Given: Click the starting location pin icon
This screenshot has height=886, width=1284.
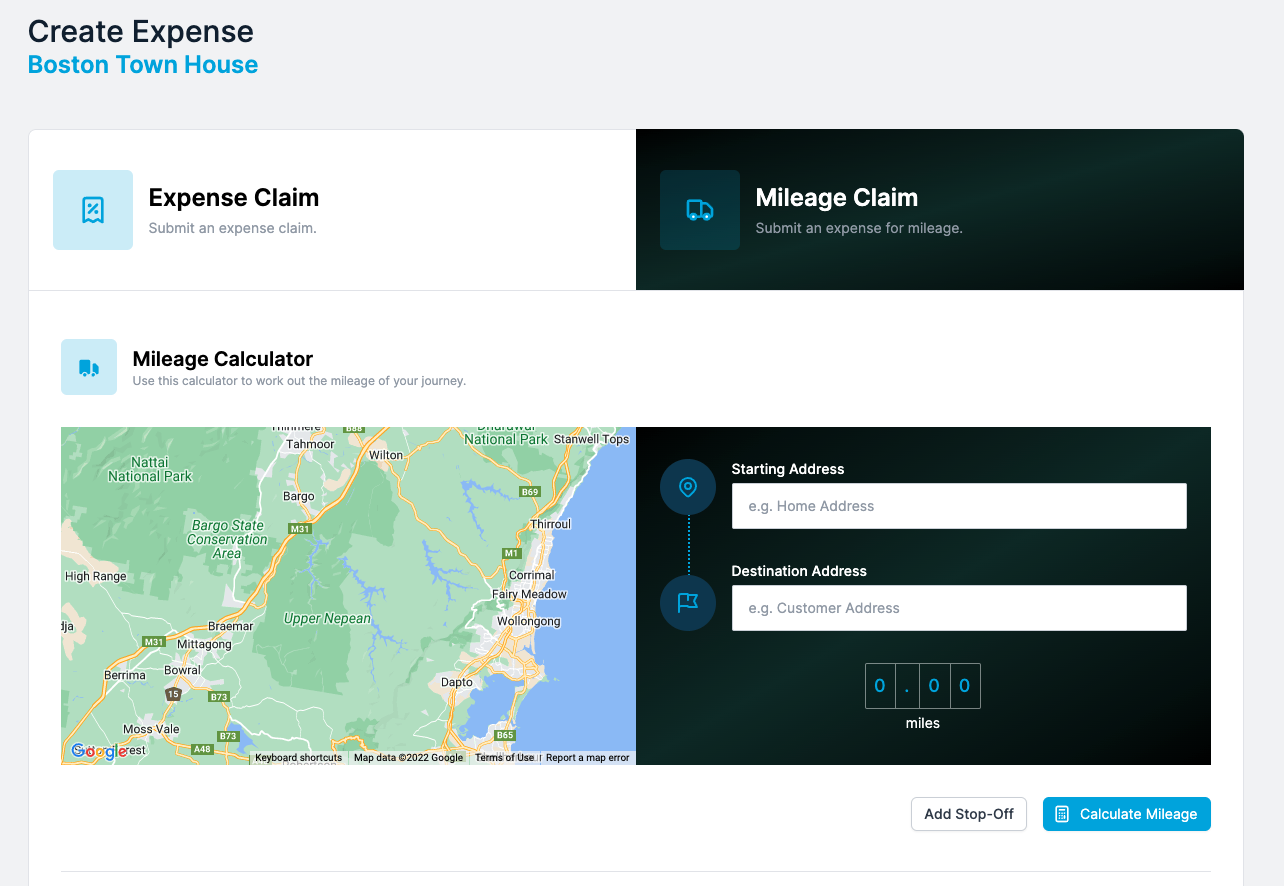Looking at the screenshot, I should [x=688, y=487].
